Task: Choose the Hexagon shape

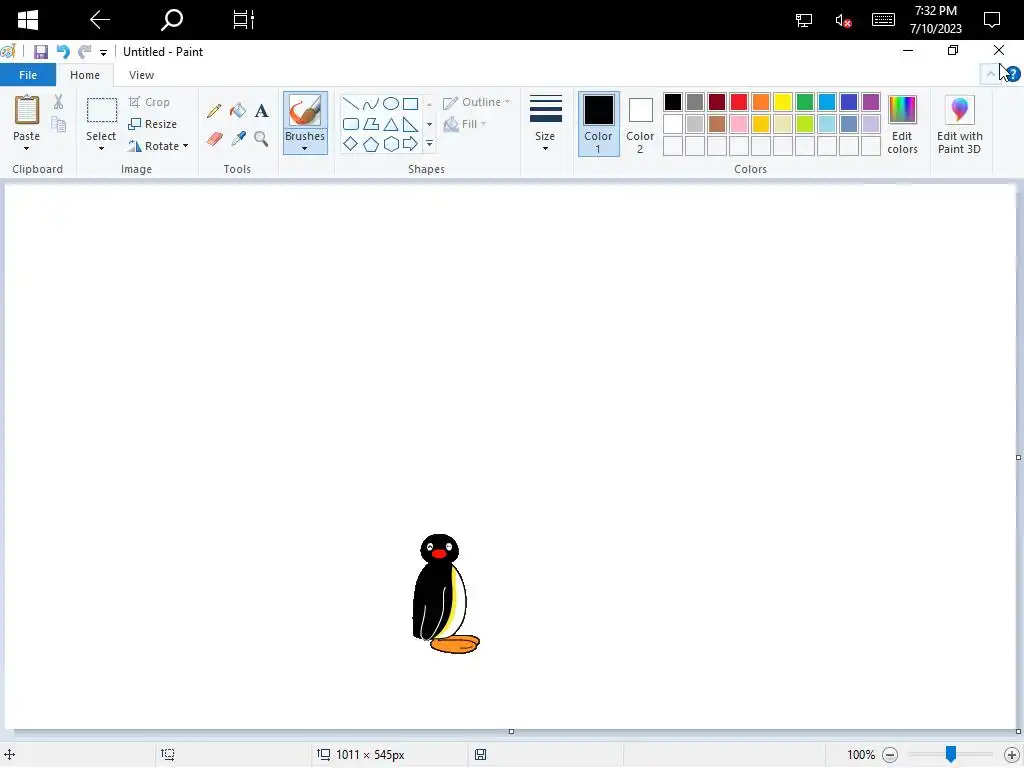Action: pos(391,144)
